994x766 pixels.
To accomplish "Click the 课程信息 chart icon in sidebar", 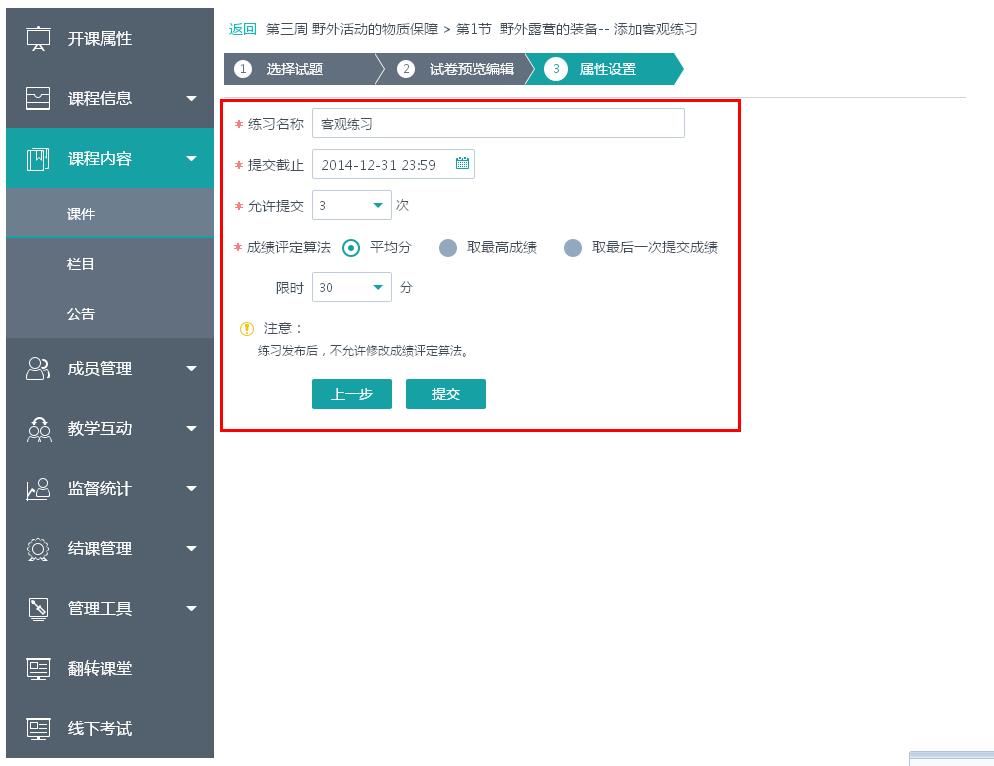I will pyautogui.click(x=38, y=99).
